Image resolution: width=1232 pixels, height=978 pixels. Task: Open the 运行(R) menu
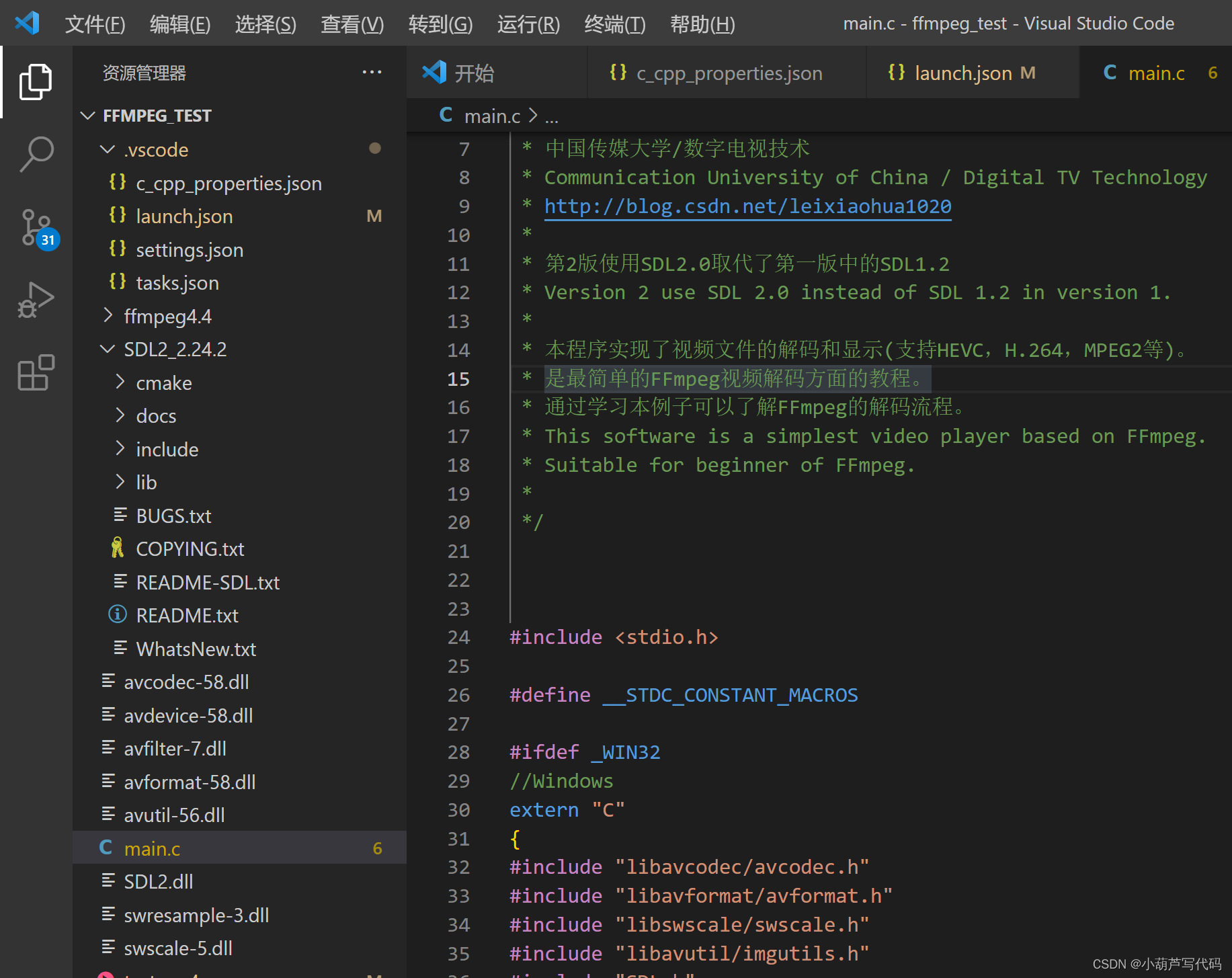pos(528,24)
